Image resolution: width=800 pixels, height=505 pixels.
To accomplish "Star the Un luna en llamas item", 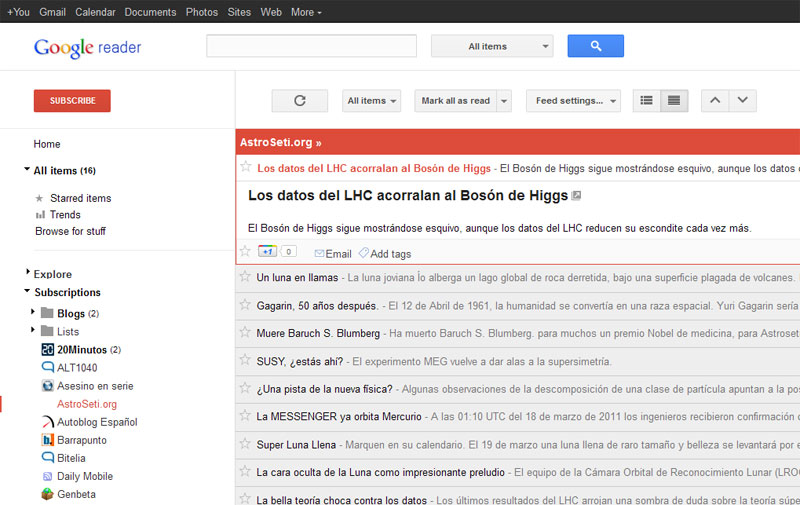I will click(x=245, y=276).
